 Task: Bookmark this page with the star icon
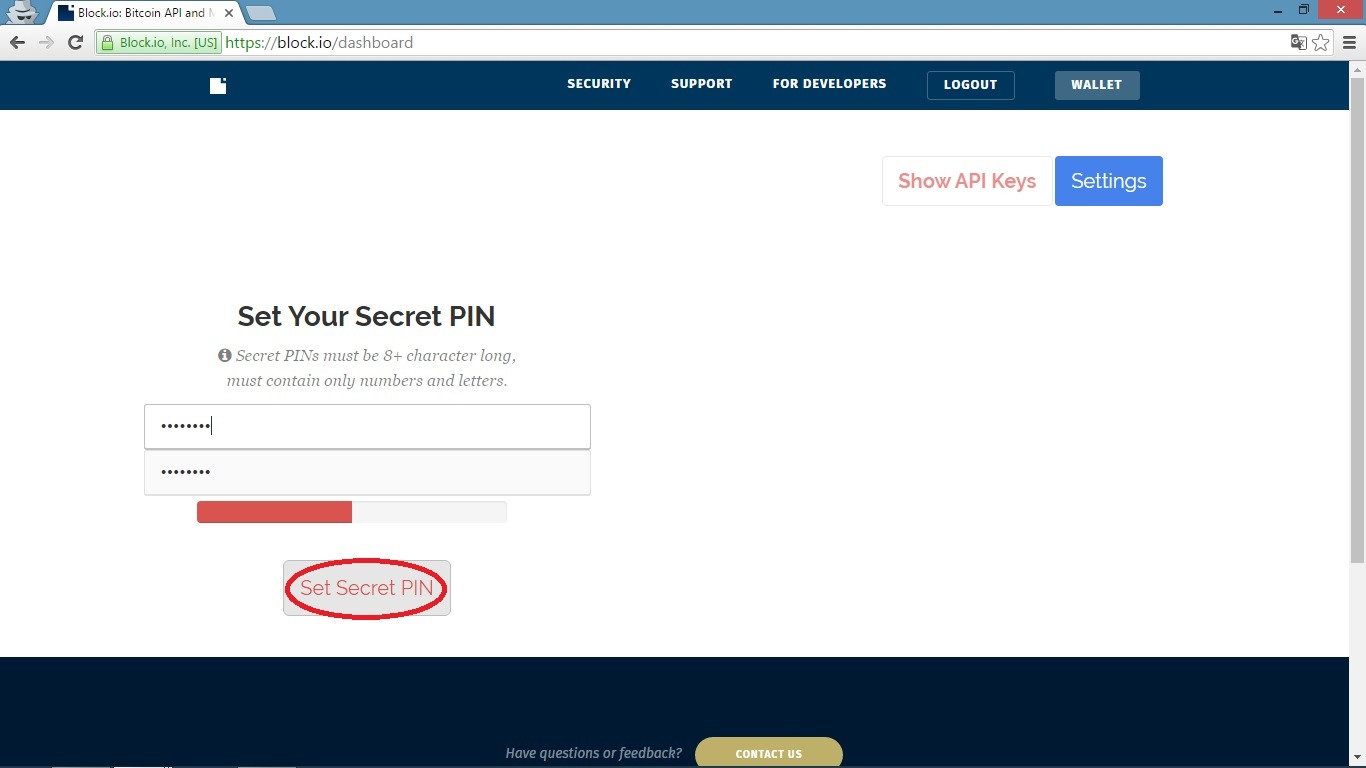[x=1321, y=42]
